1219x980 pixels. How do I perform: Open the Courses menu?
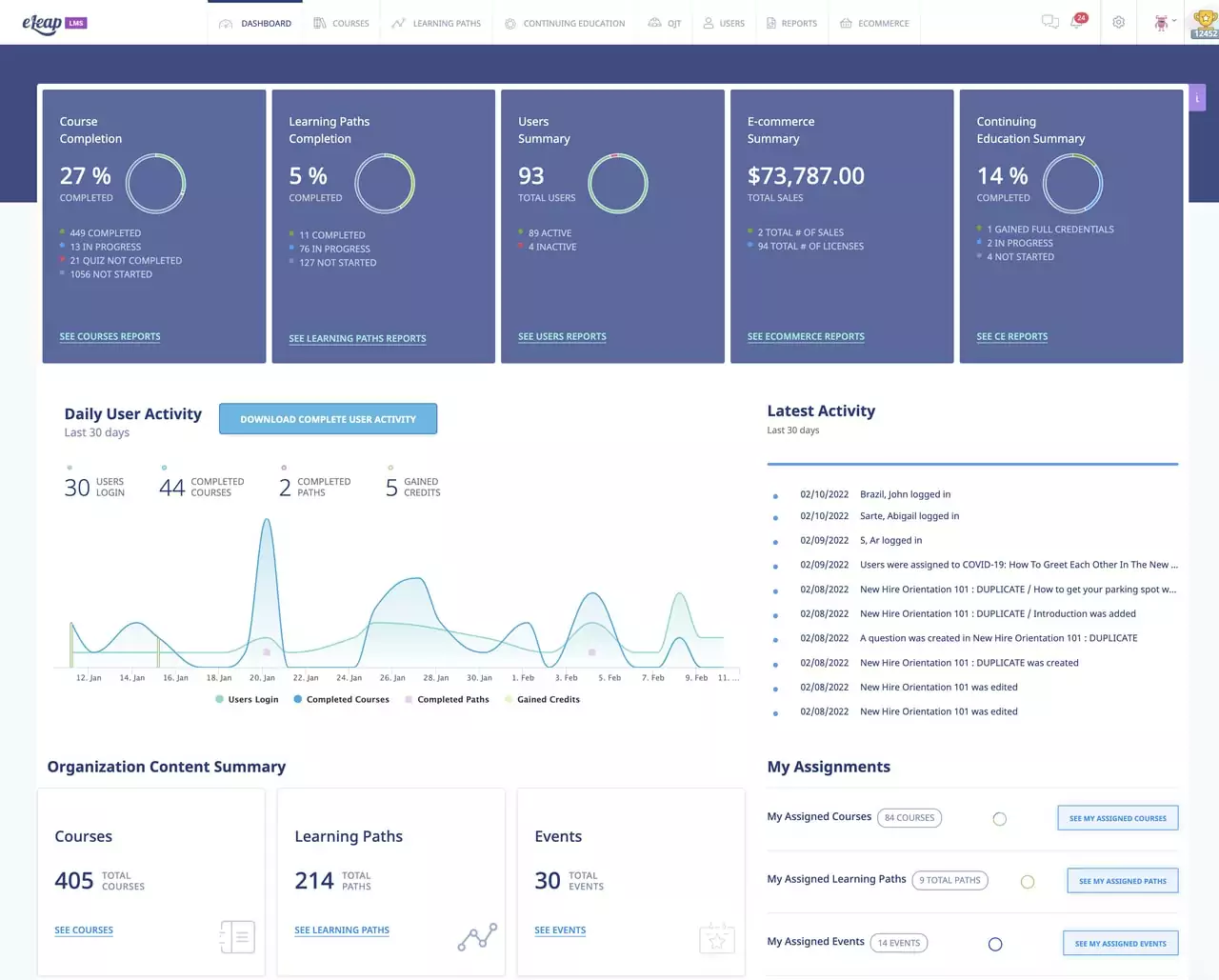pos(341,23)
